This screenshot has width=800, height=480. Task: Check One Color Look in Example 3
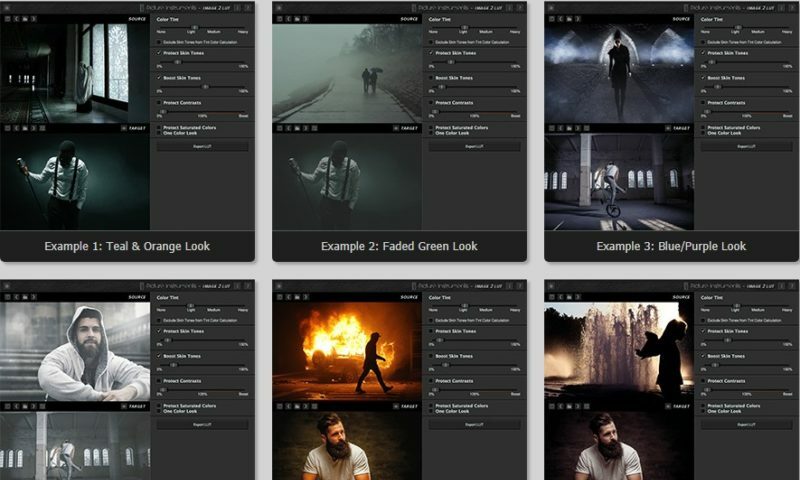point(703,133)
